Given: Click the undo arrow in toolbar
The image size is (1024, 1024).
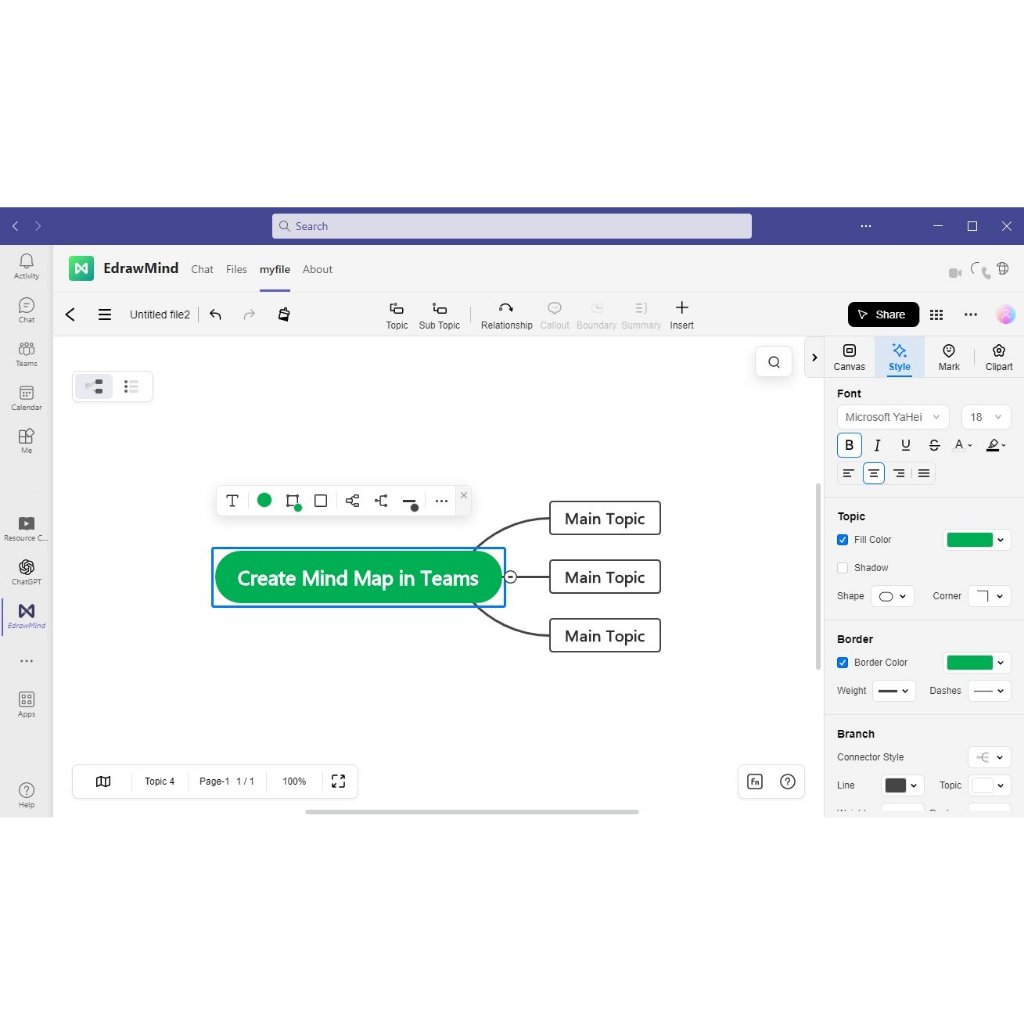Looking at the screenshot, I should pyautogui.click(x=216, y=315).
